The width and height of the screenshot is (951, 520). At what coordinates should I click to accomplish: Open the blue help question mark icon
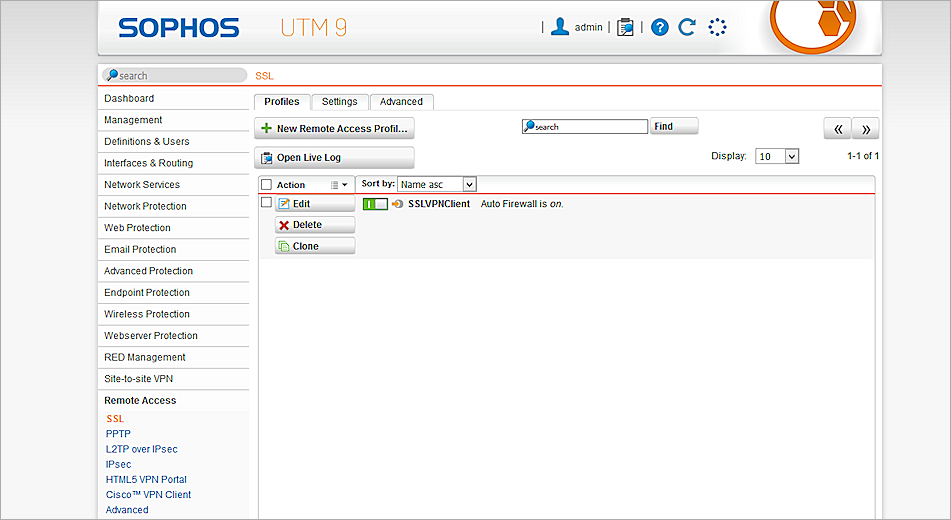tap(659, 27)
